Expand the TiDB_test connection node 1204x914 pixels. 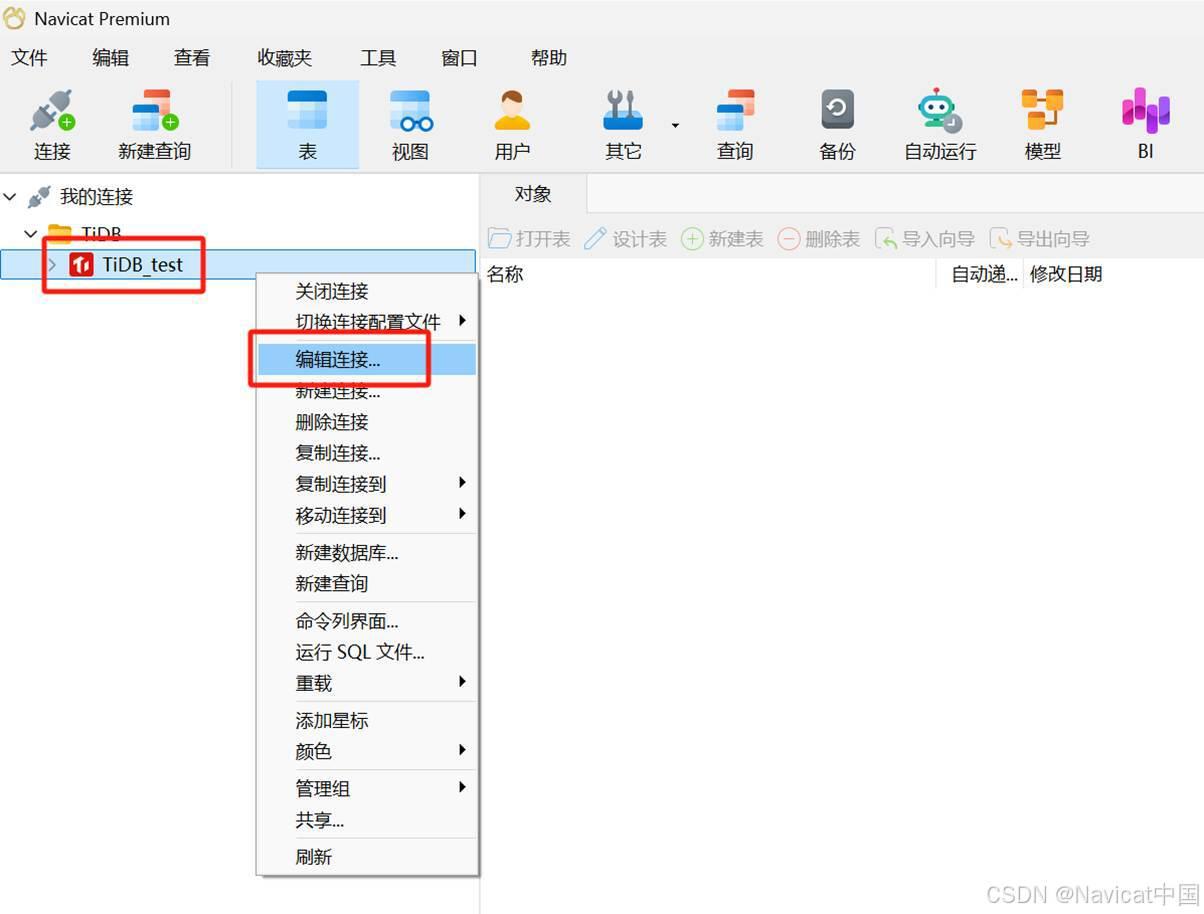[x=50, y=264]
